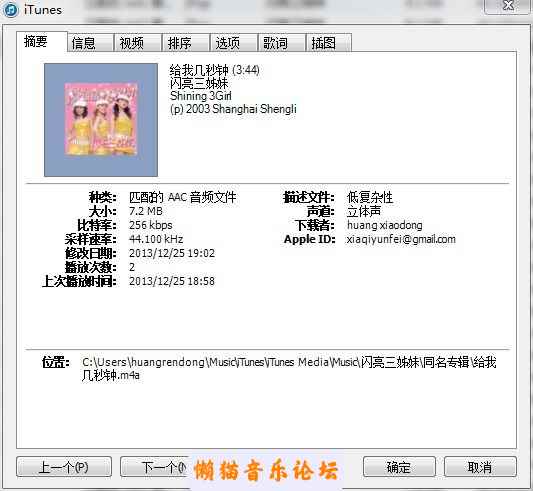Confirm with the 确定 button
Viewport: 533px width, 491px height.
(x=399, y=467)
